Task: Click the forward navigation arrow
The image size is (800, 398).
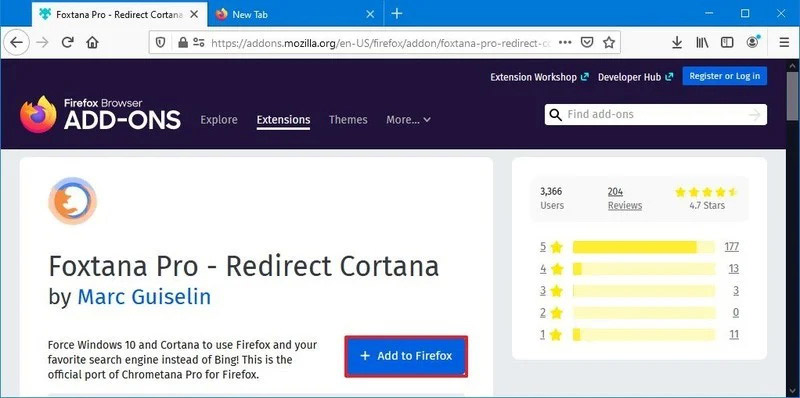Action: [42, 42]
